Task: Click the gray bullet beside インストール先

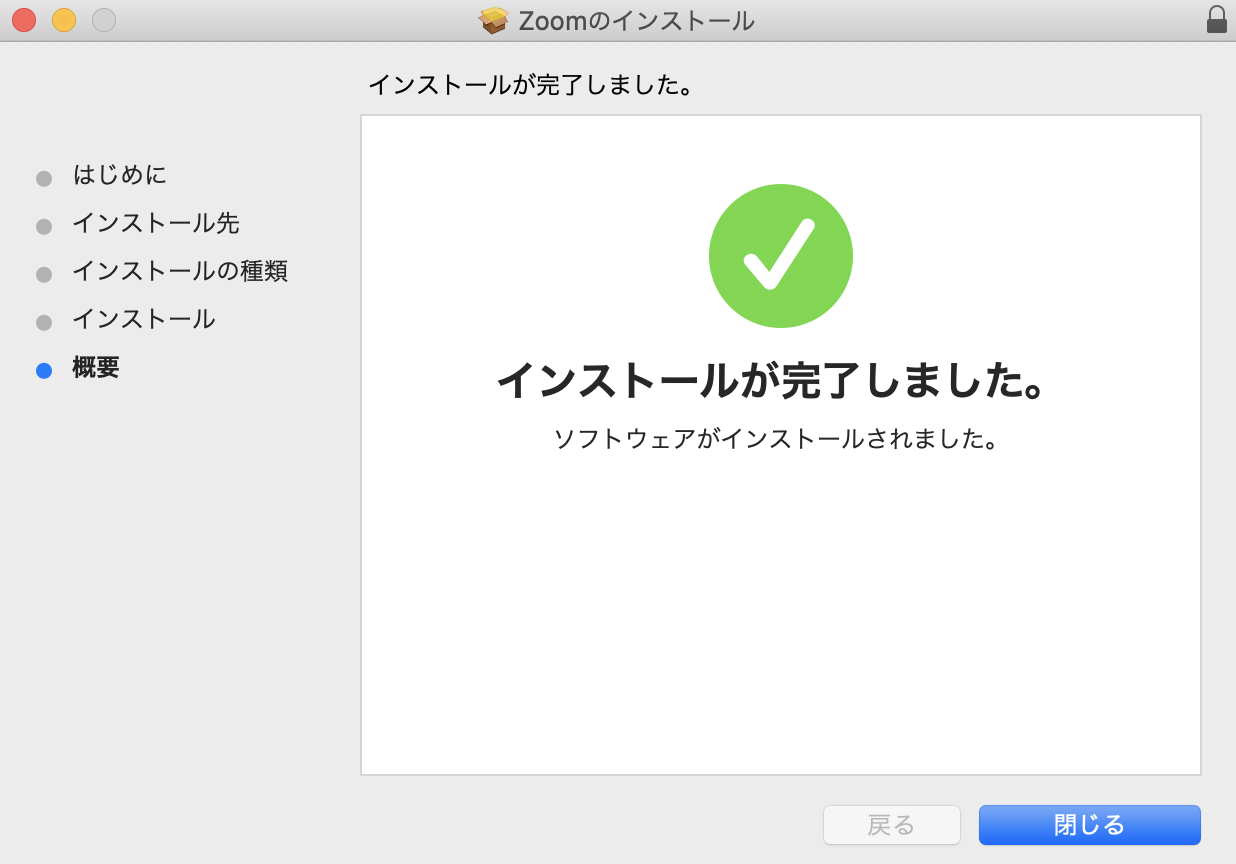Action: pos(44,227)
